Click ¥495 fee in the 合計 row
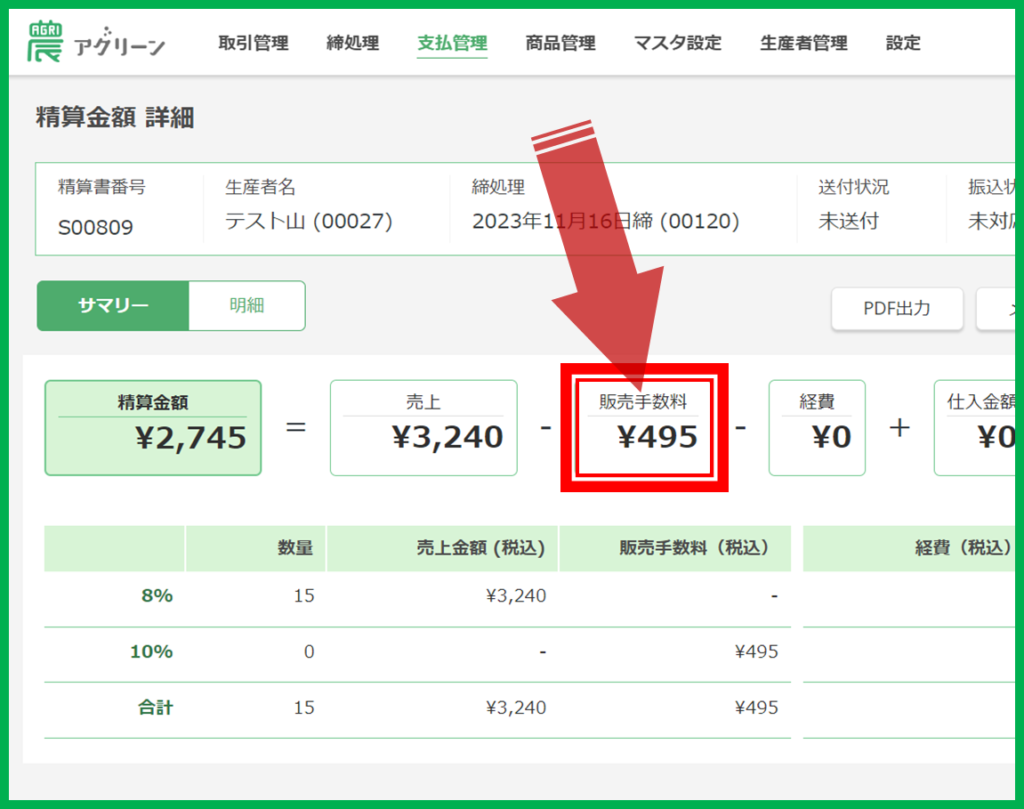Viewport: 1024px width, 809px height. 756,708
